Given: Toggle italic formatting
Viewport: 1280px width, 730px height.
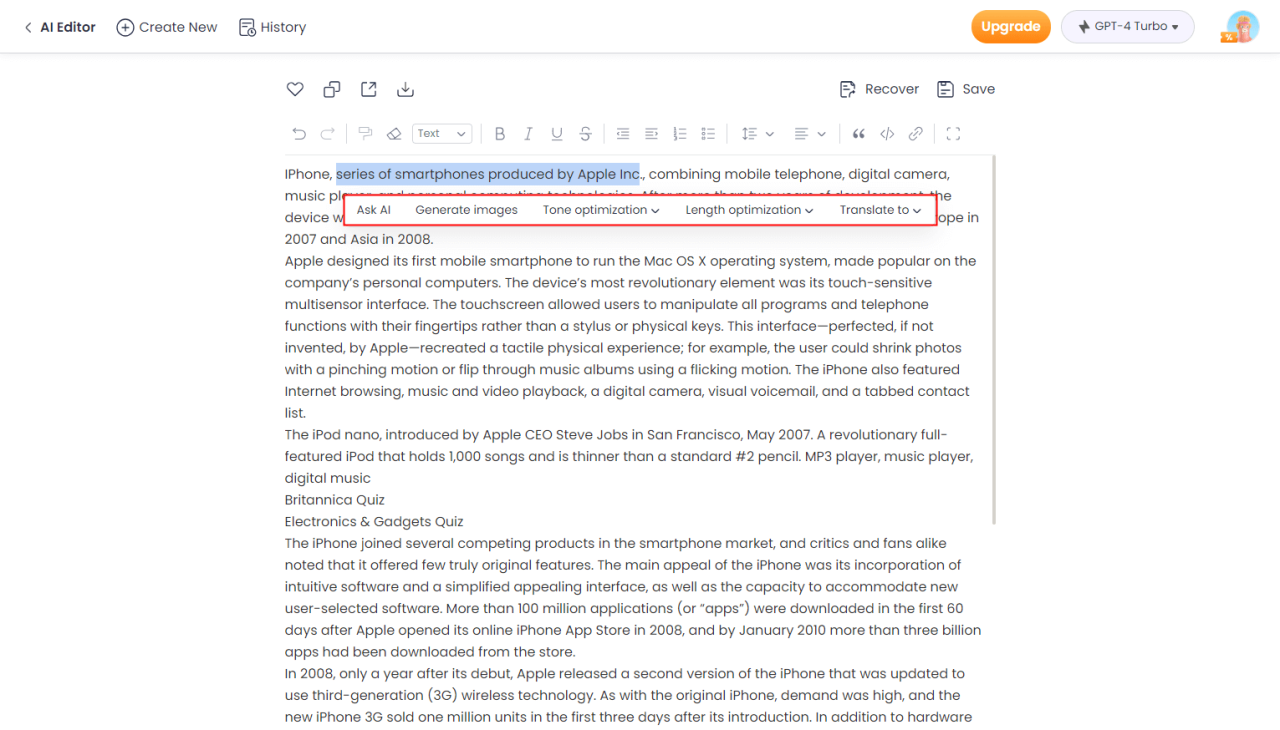Looking at the screenshot, I should [528, 134].
